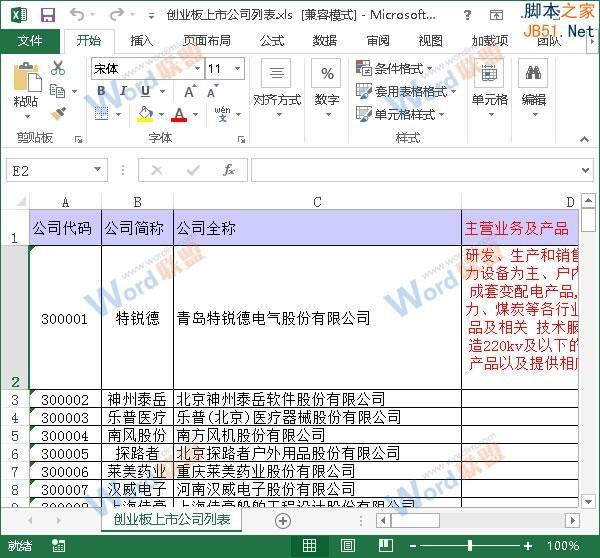Click the ribbon display options icon
This screenshot has height=558, width=600.
click(x=496, y=15)
